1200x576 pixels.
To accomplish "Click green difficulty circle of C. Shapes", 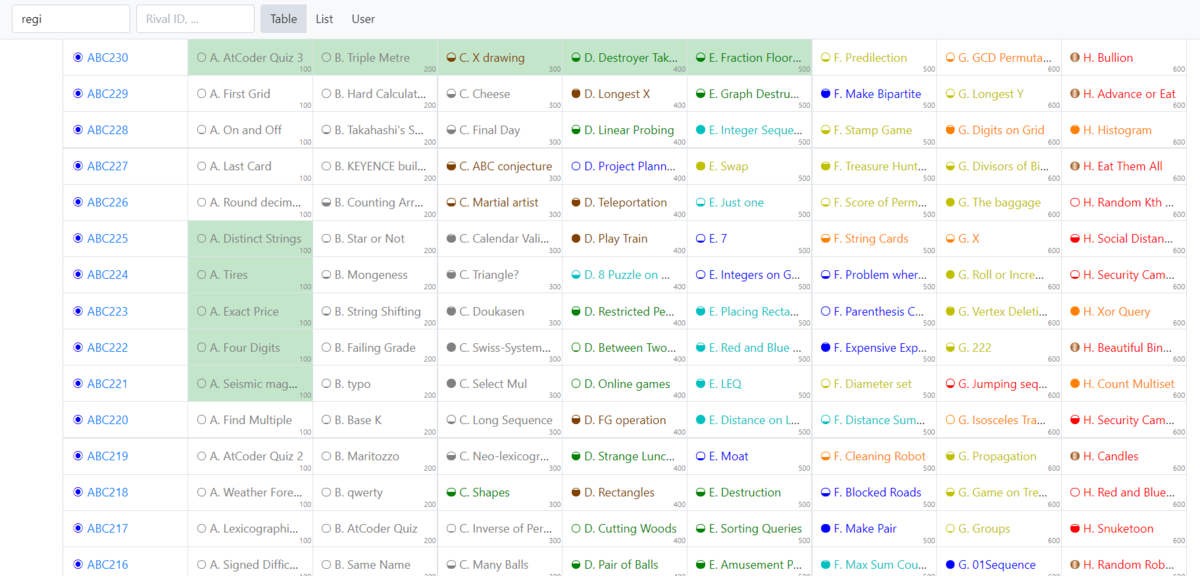I will 451,492.
